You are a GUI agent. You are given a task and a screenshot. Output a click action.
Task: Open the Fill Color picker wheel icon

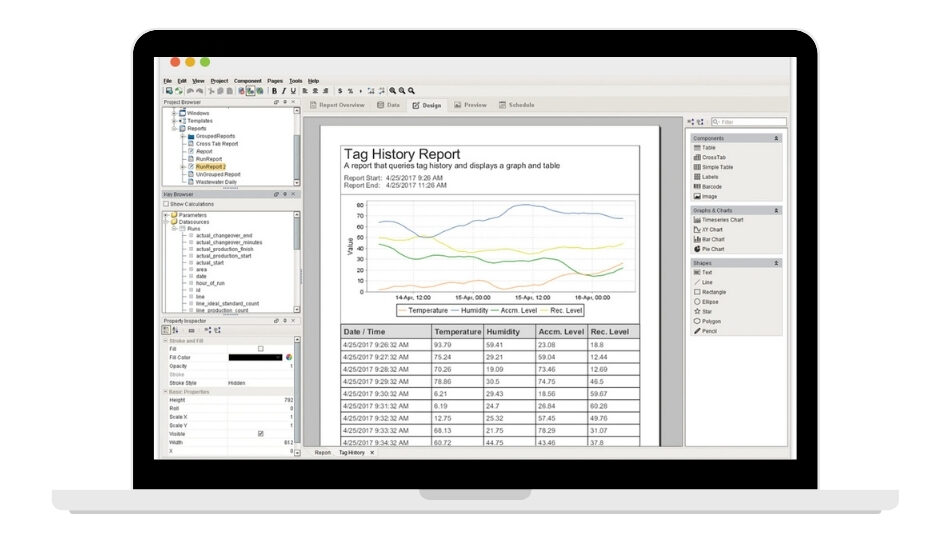[x=289, y=357]
